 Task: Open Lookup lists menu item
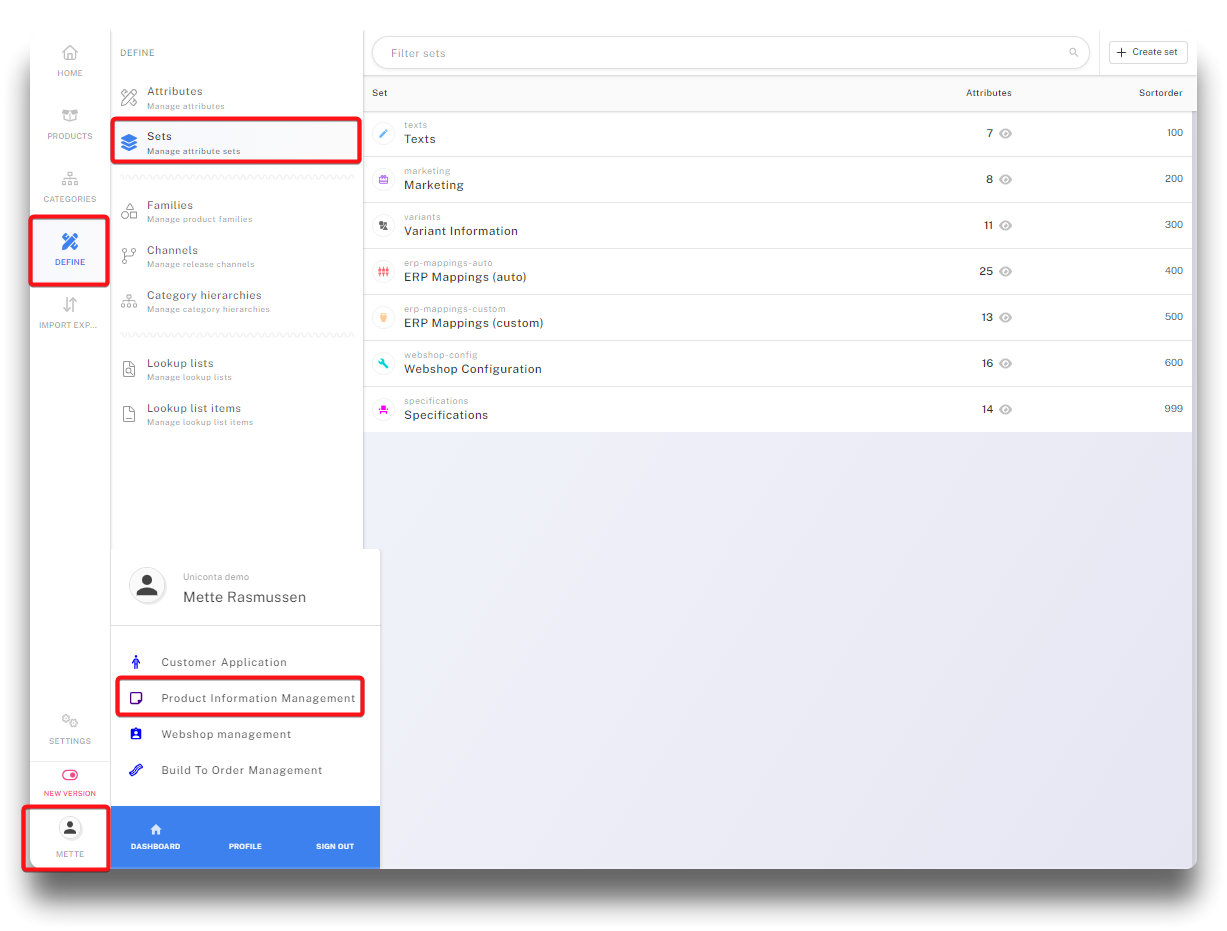[x=180, y=364]
